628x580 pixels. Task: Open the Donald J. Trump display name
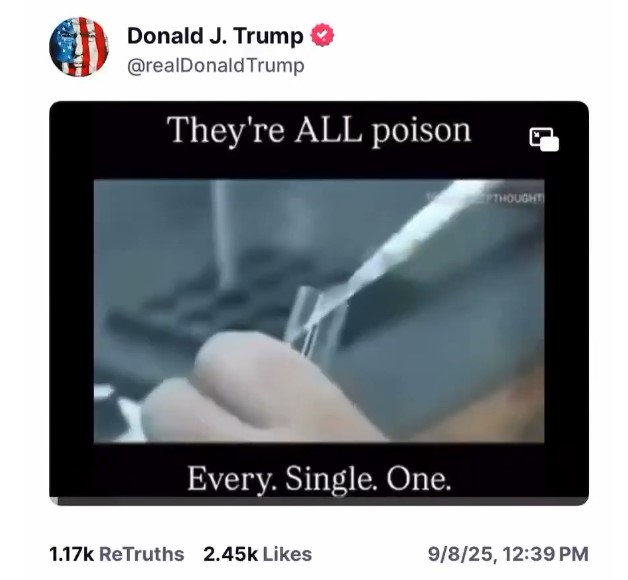tap(215, 36)
